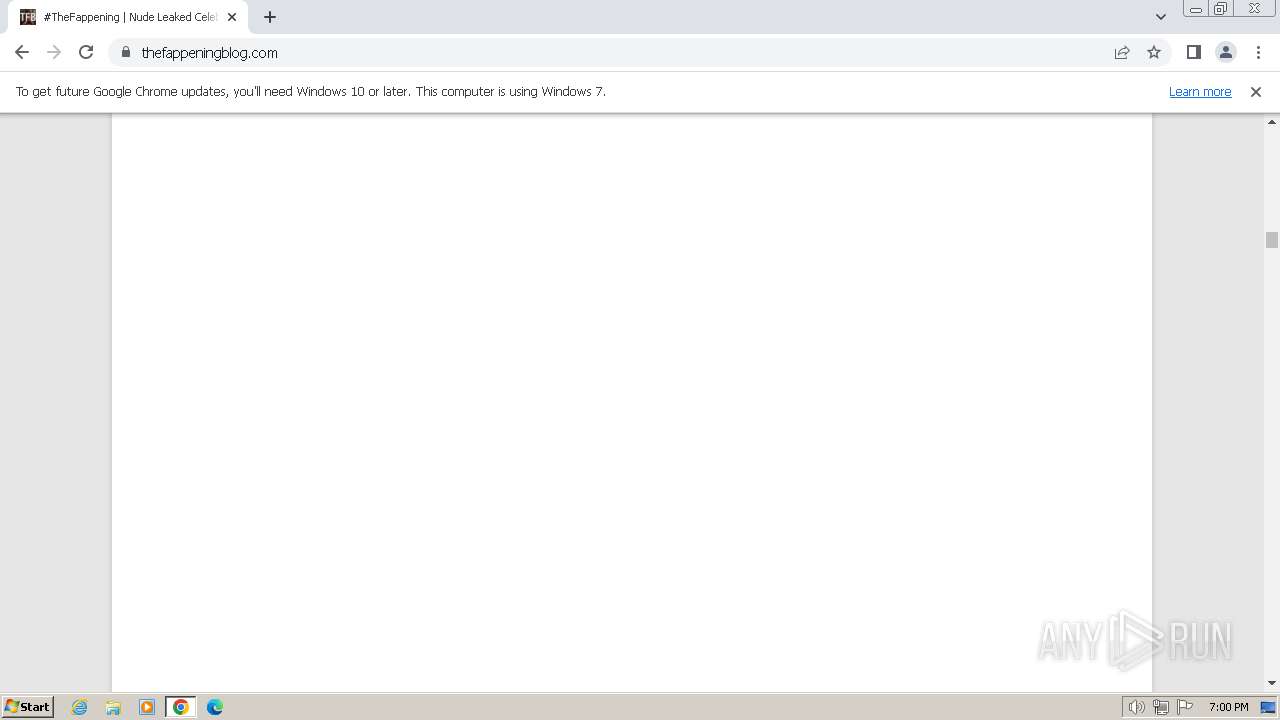The image size is (1280, 720).
Task: Click the tray monitor icon beside the clock
Action: click(x=1268, y=707)
